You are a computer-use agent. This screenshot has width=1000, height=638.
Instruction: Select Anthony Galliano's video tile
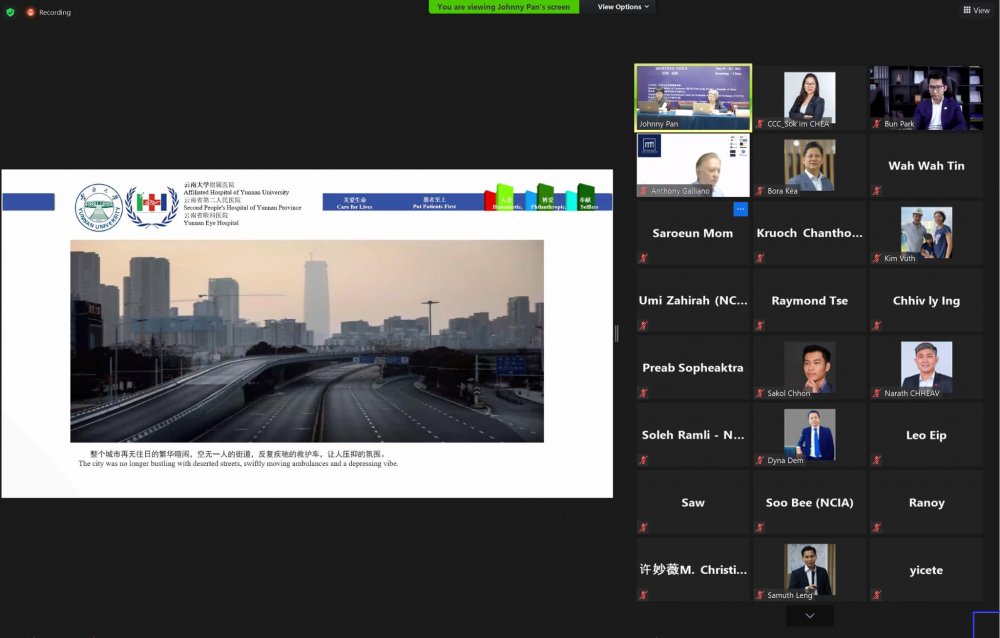coord(692,165)
